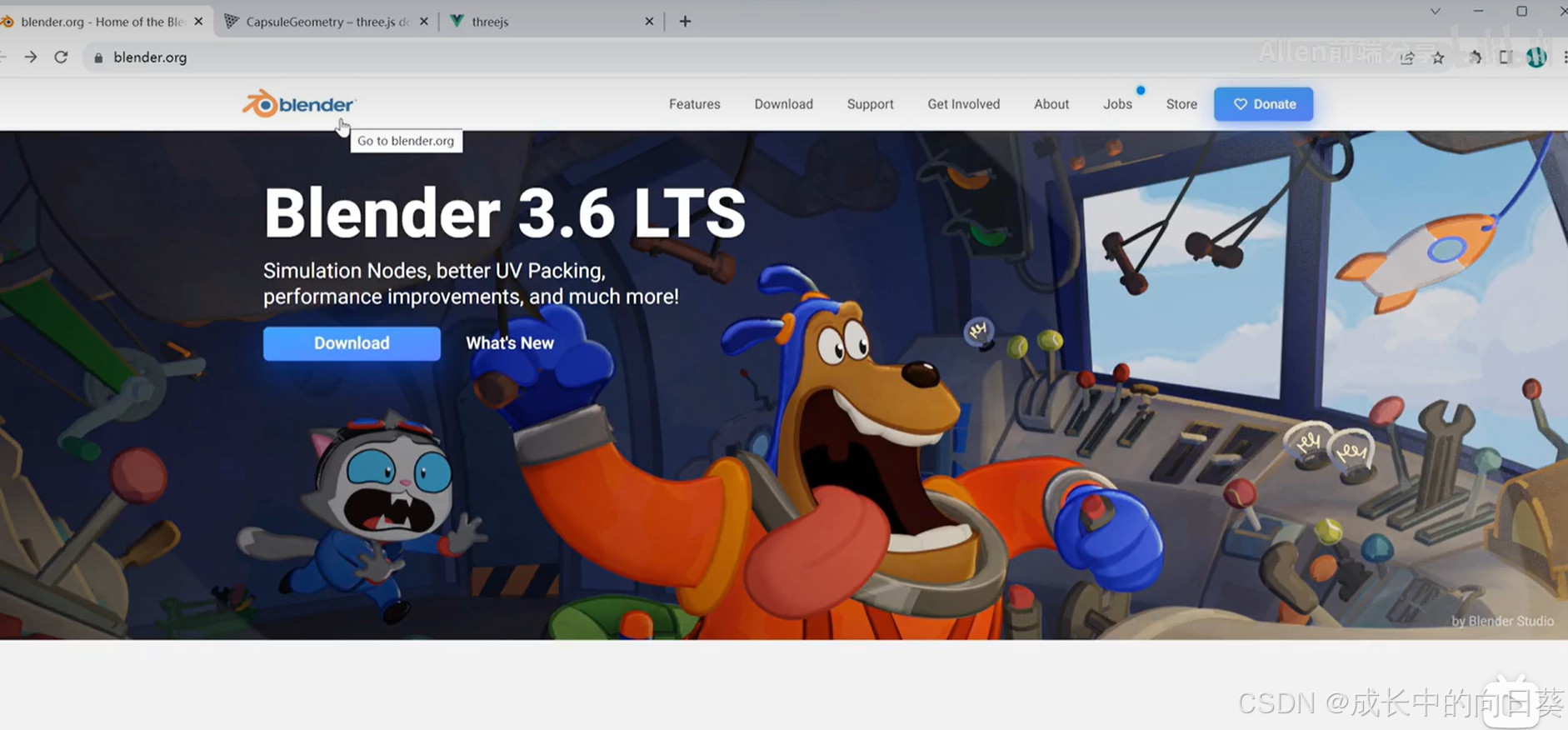Image resolution: width=1568 pixels, height=730 pixels.
Task: Close the threejs tab
Action: [x=649, y=22]
